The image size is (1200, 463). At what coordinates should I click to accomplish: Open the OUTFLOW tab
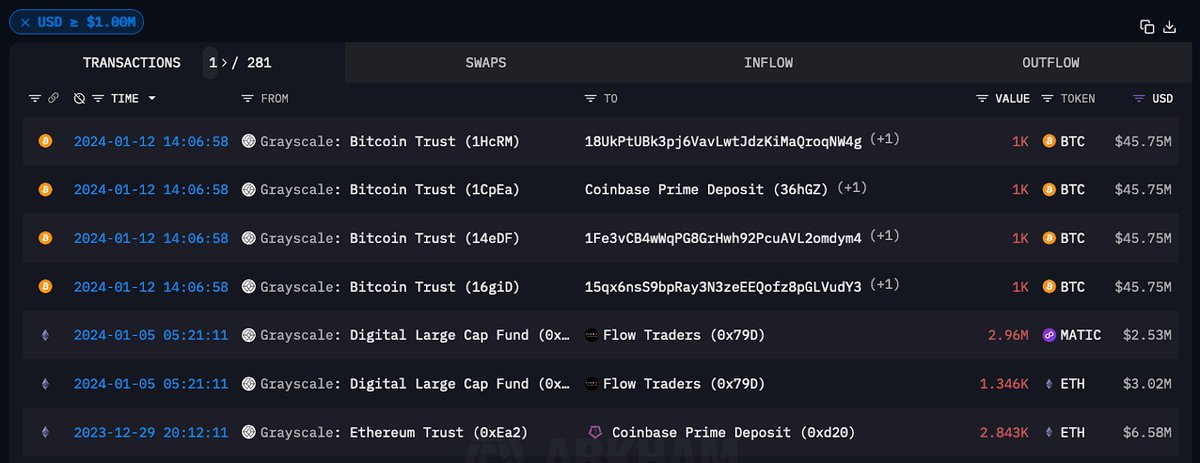pos(1050,63)
